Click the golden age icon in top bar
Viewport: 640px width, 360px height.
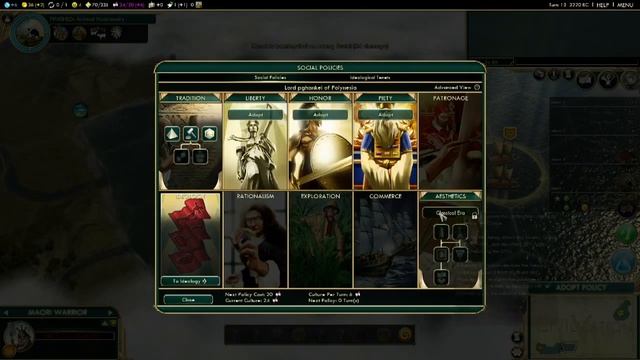pos(88,5)
